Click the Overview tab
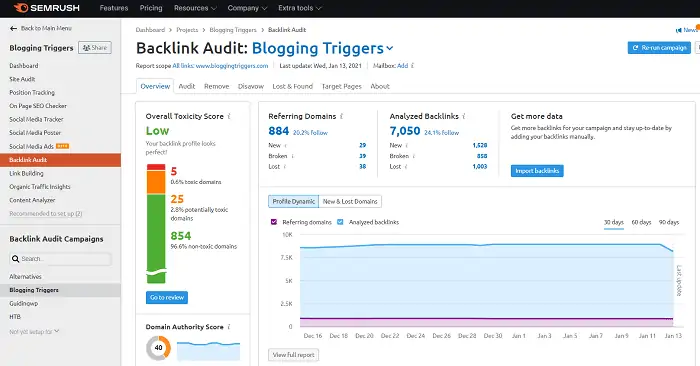The image size is (700, 366). 155,86
